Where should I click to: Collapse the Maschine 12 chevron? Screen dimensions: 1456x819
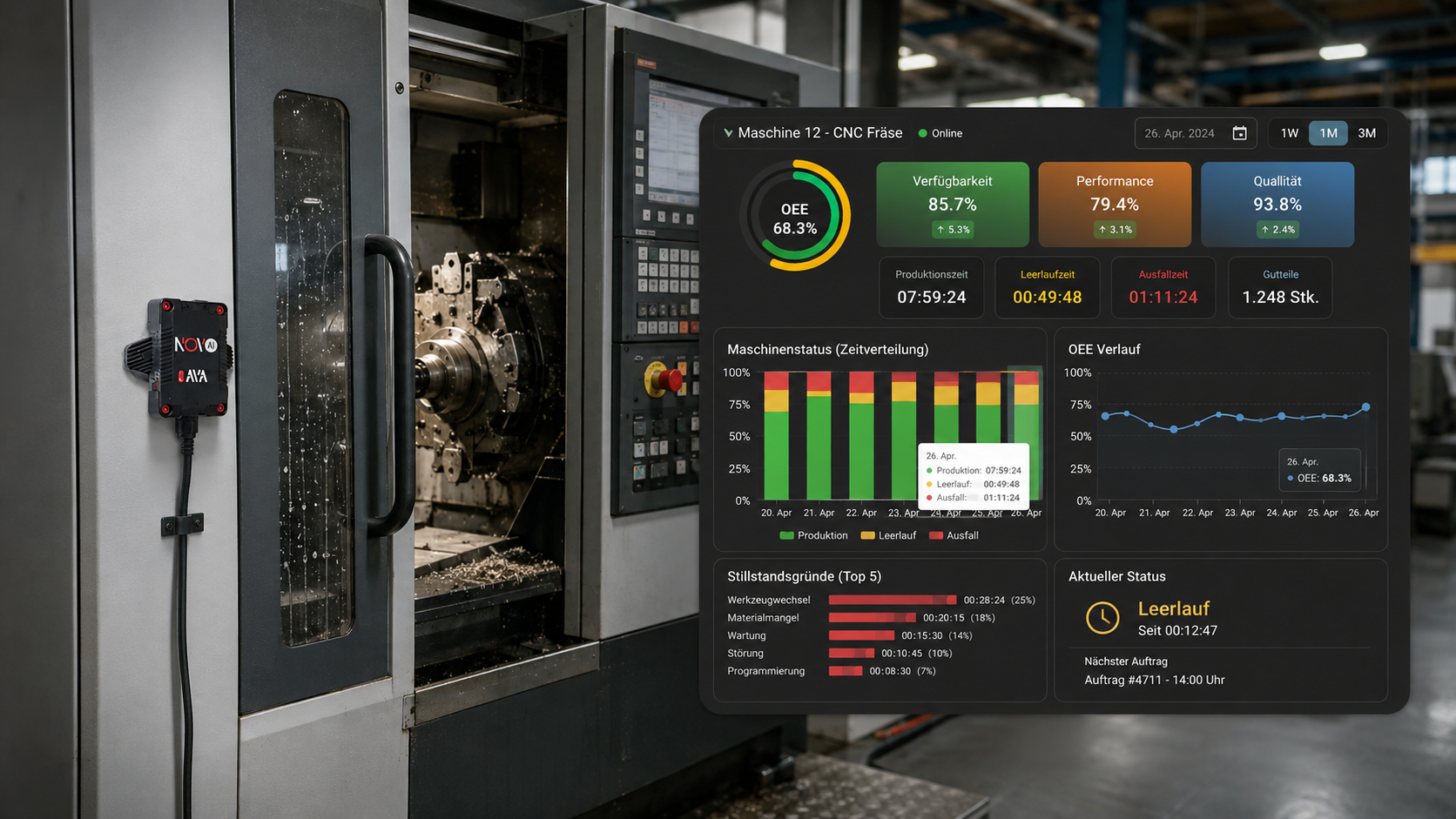point(728,133)
